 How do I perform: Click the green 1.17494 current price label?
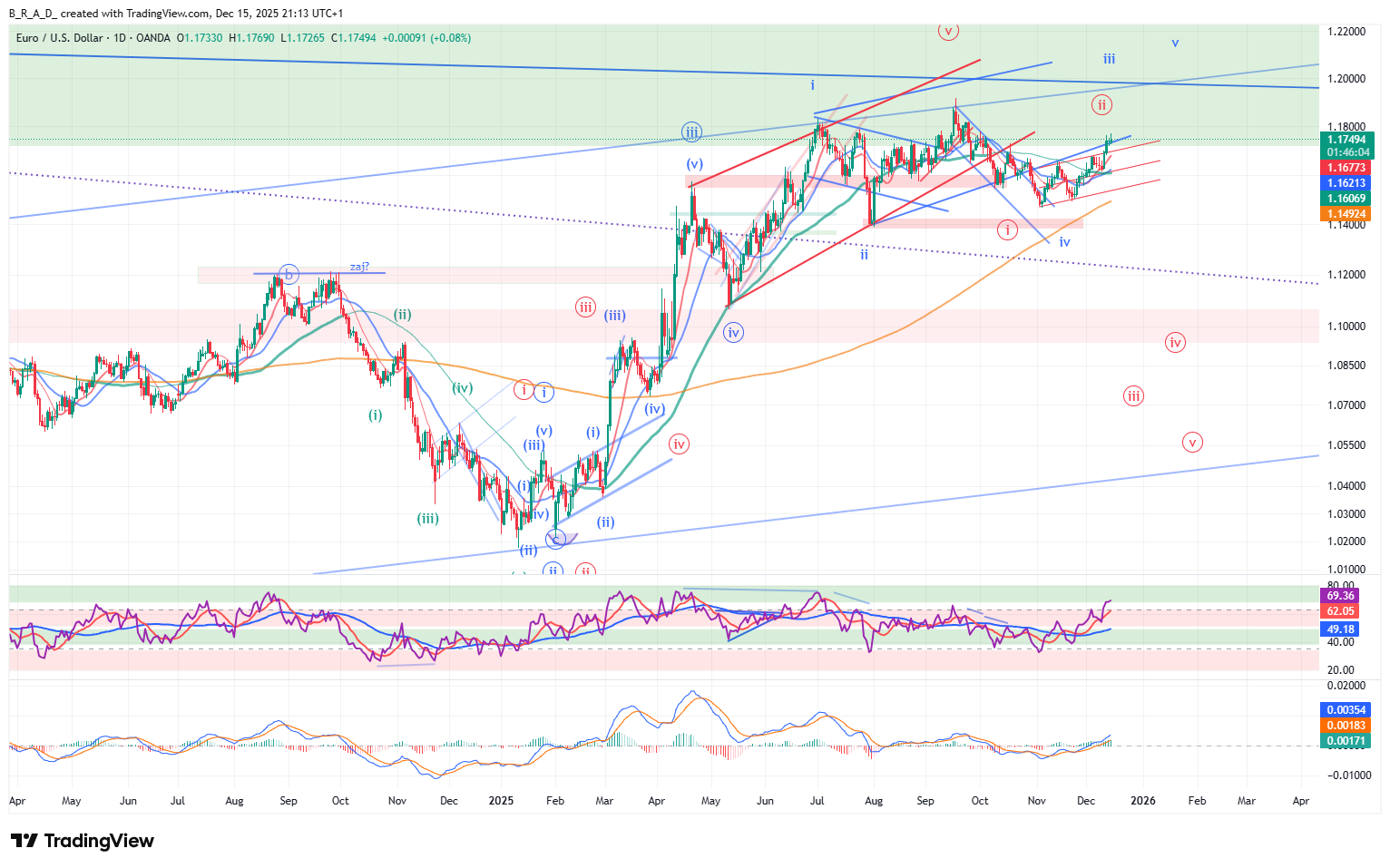(x=1346, y=140)
